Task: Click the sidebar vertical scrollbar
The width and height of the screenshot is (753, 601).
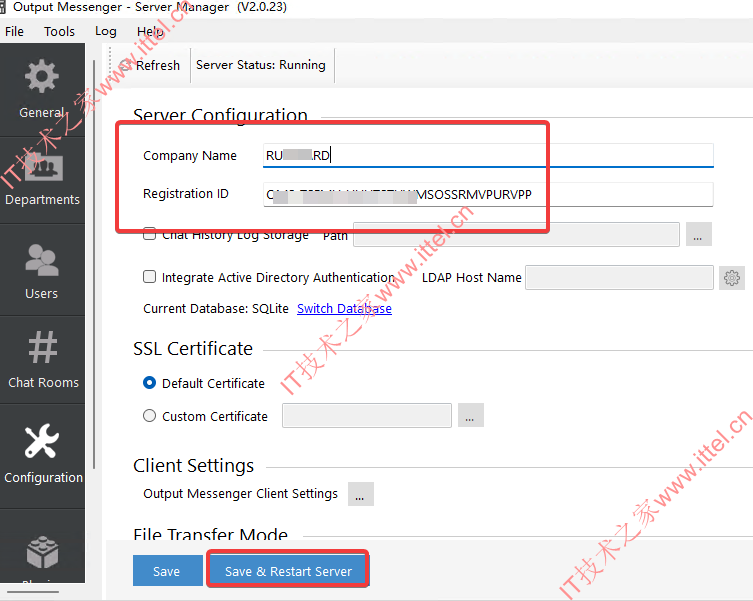Action: (x=94, y=264)
